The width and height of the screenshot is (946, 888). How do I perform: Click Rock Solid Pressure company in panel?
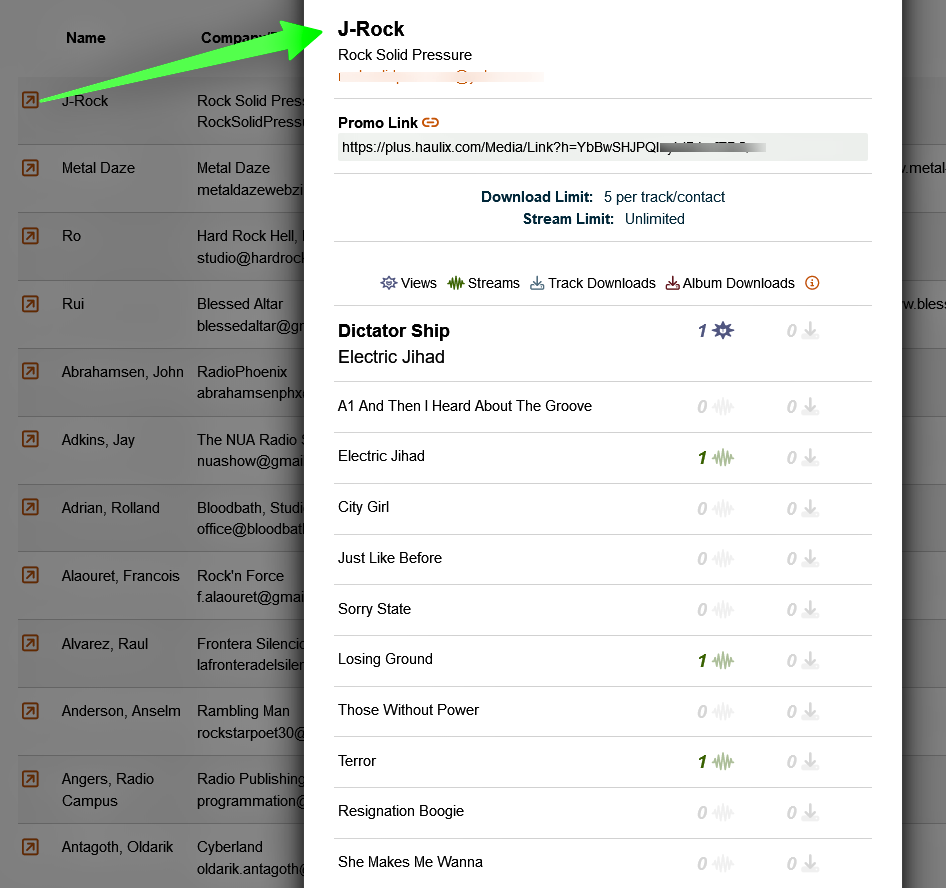[405, 55]
